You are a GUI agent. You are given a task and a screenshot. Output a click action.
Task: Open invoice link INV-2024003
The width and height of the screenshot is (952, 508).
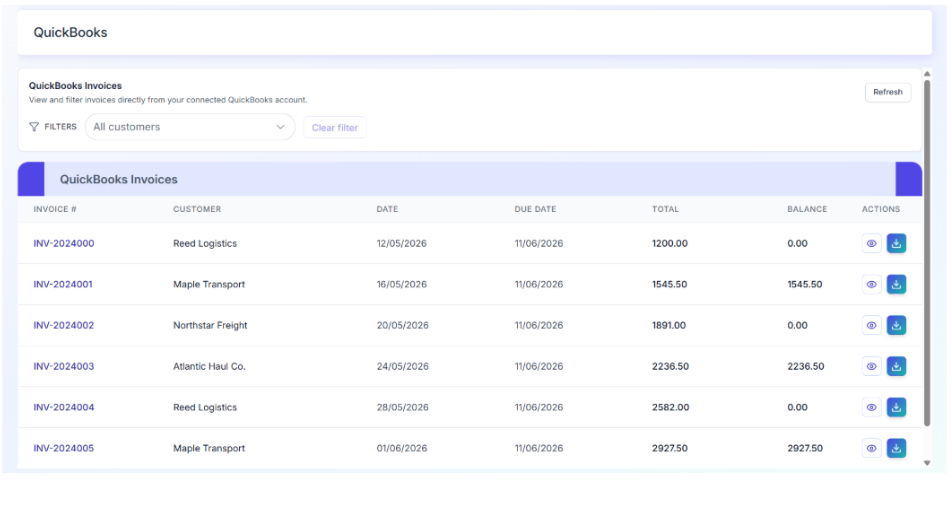tap(64, 366)
